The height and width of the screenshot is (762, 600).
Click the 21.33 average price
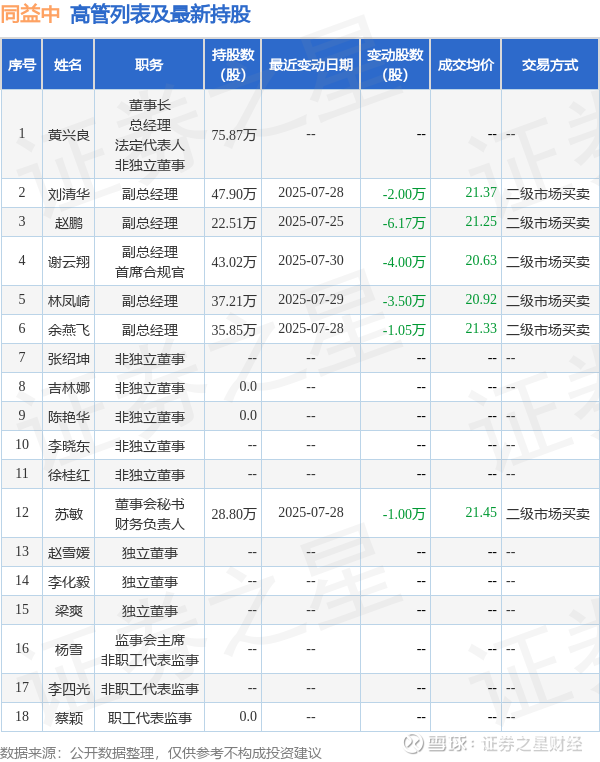(x=481, y=329)
